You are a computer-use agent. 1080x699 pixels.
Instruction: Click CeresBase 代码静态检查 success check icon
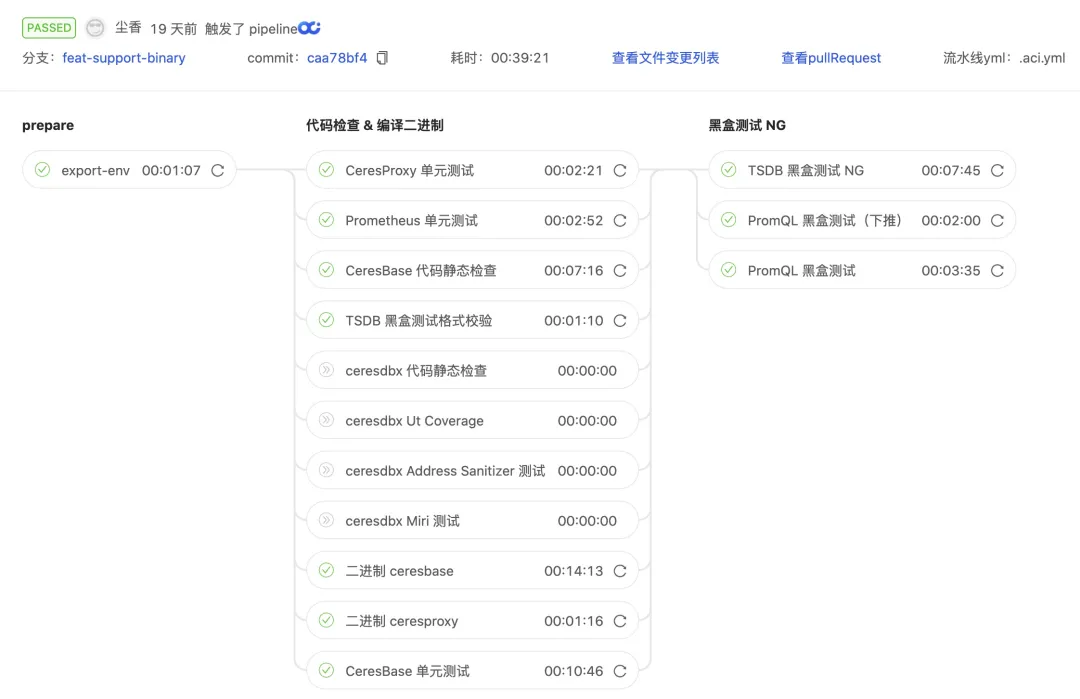(x=326, y=270)
